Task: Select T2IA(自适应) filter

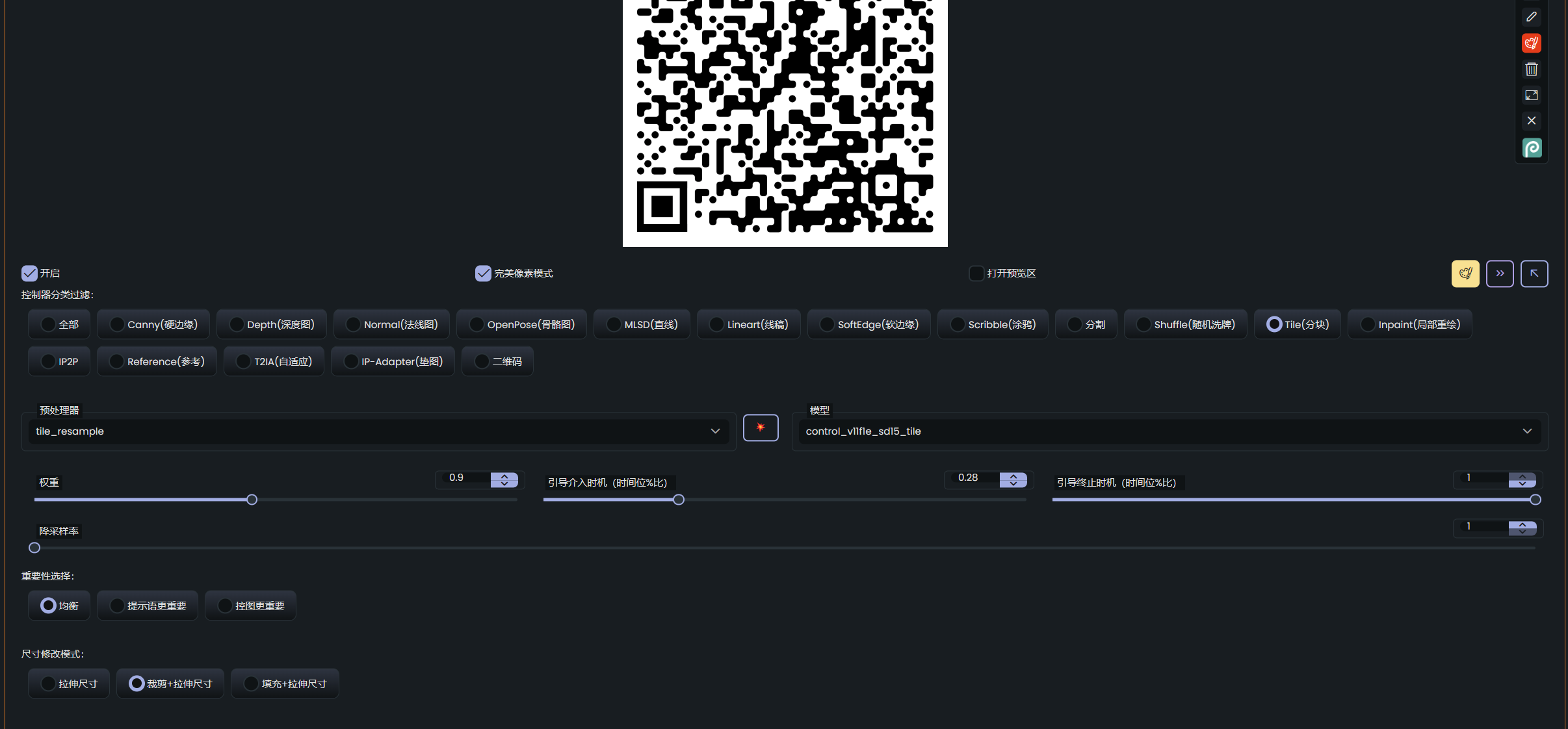Action: [274, 361]
